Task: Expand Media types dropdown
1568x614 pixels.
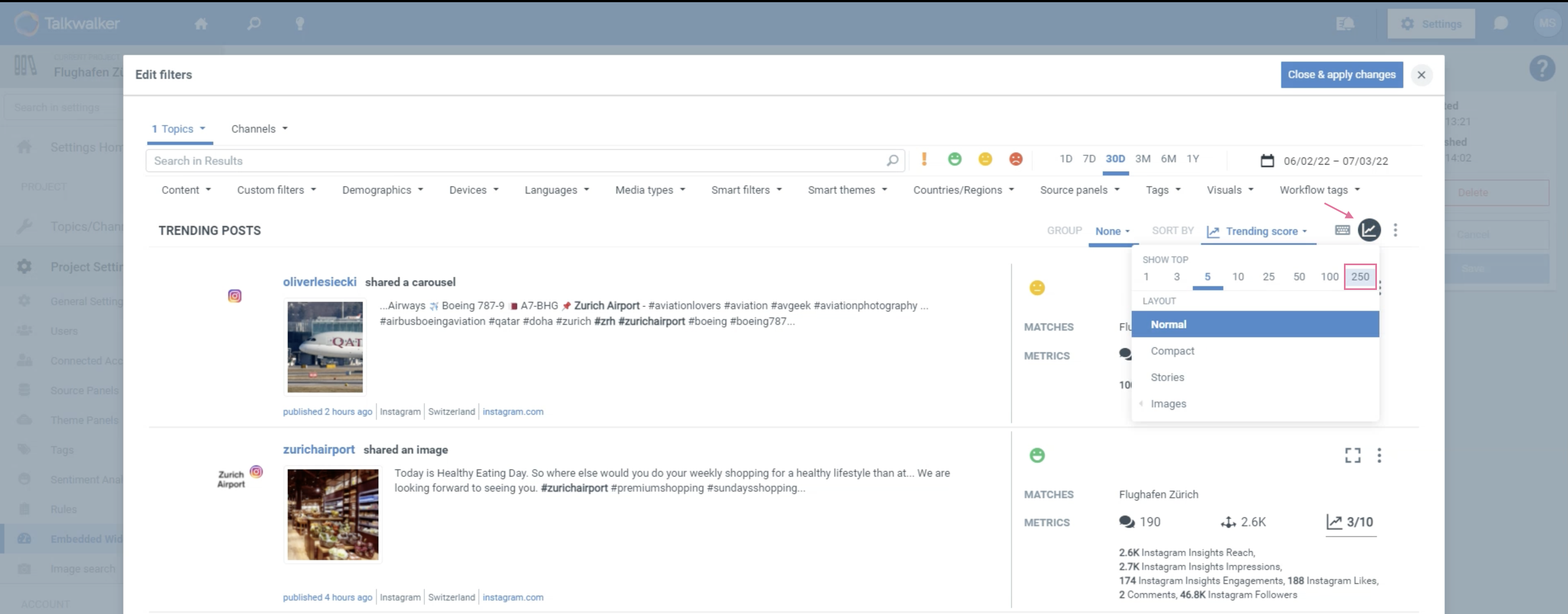Action: (650, 190)
